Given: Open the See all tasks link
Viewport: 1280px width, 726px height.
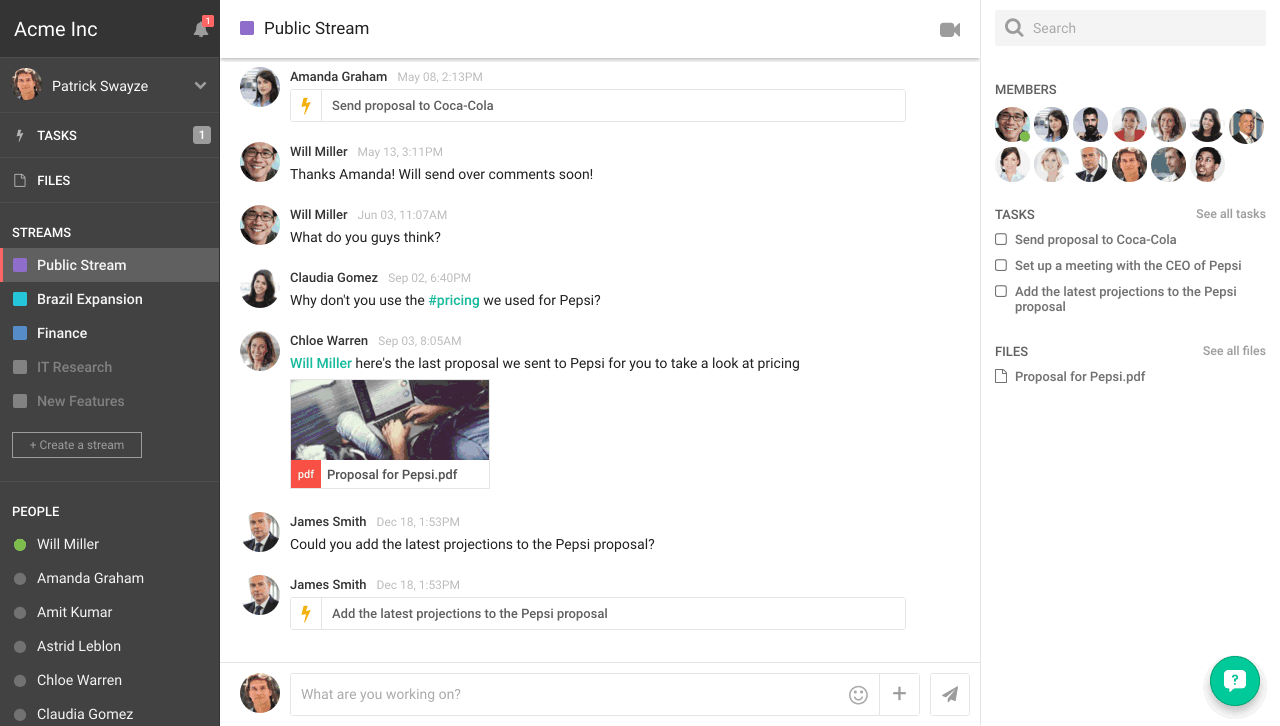Looking at the screenshot, I should pos(1230,214).
